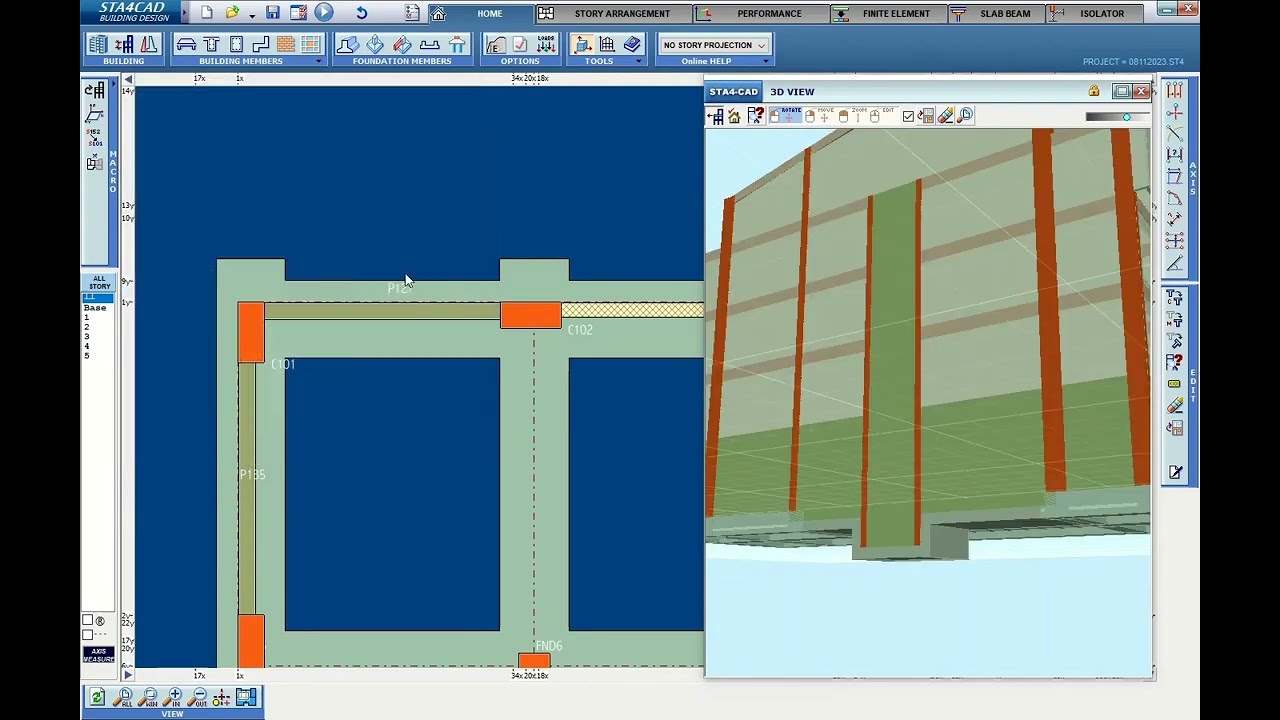Select the brick wall member tool
1280x720 pixels.
tap(286, 45)
